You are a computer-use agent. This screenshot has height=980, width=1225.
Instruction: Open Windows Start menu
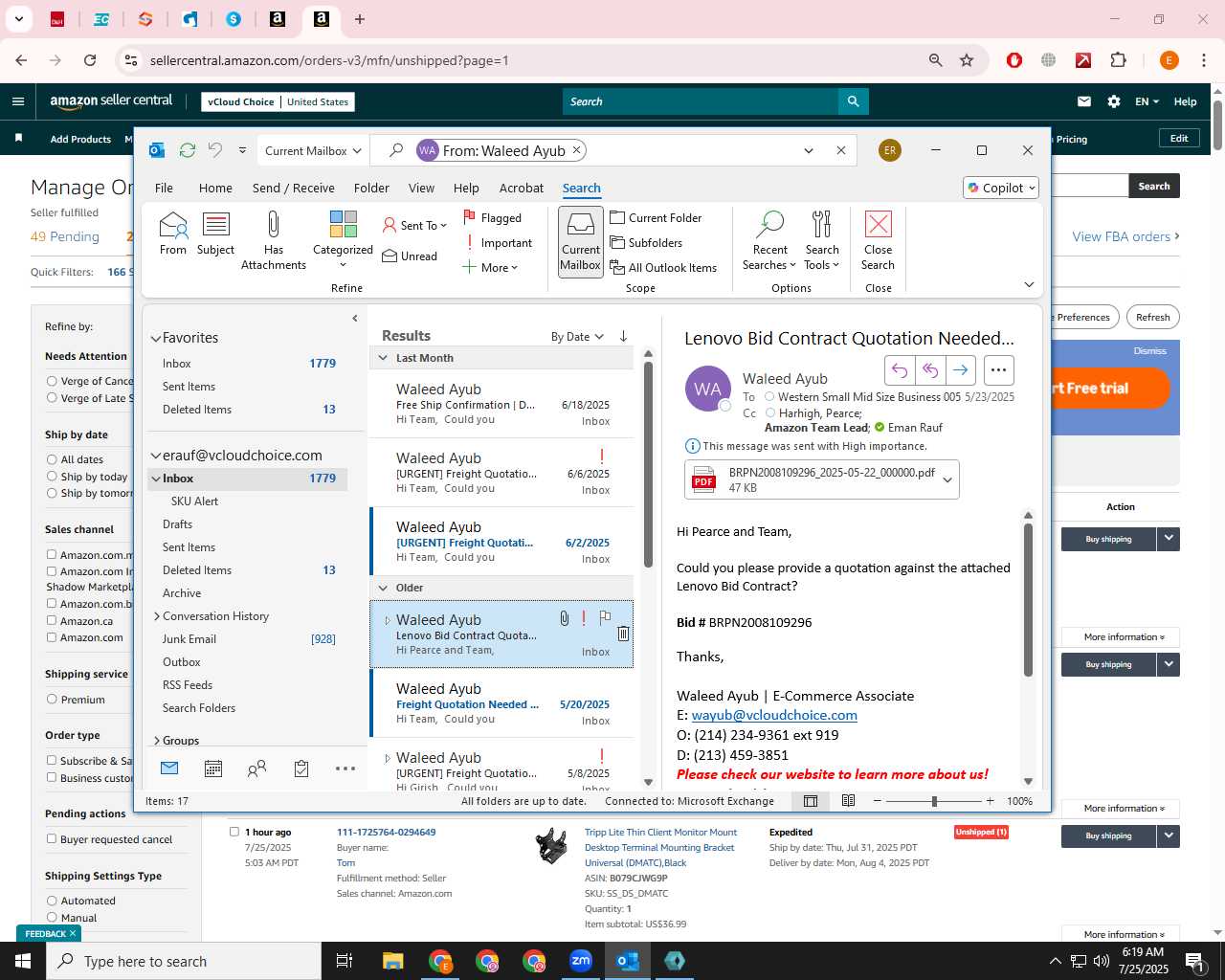coord(23,961)
